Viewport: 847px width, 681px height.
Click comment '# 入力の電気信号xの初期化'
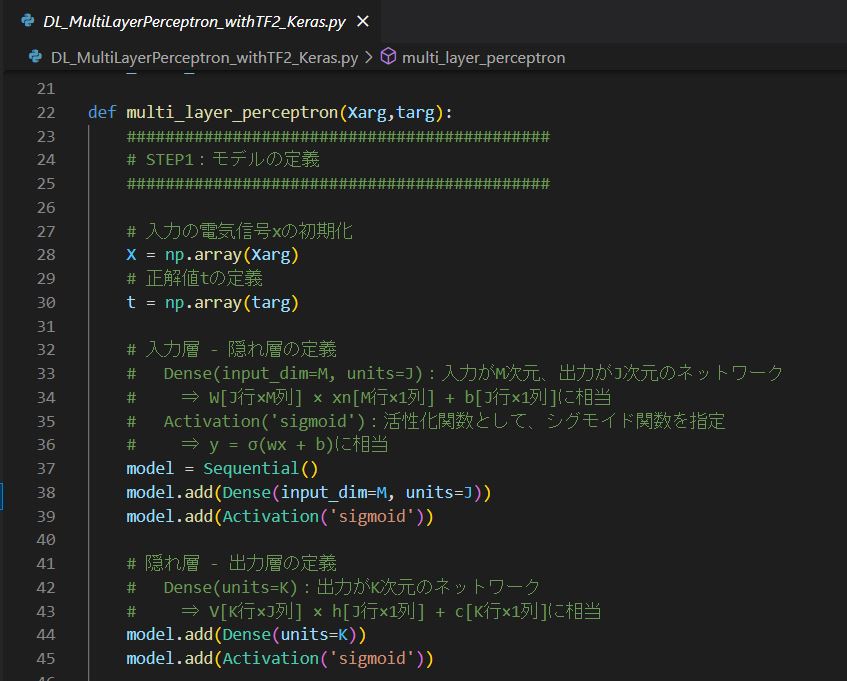pos(239,231)
